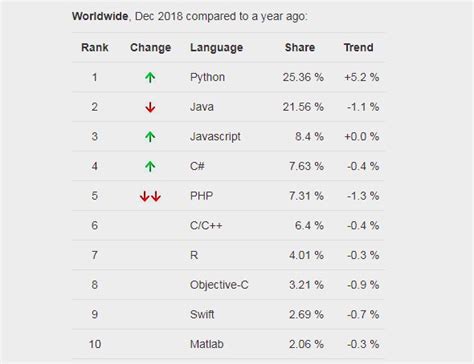Select the Objective-C language name
Screen dimensions: 474x364
tap(219, 285)
